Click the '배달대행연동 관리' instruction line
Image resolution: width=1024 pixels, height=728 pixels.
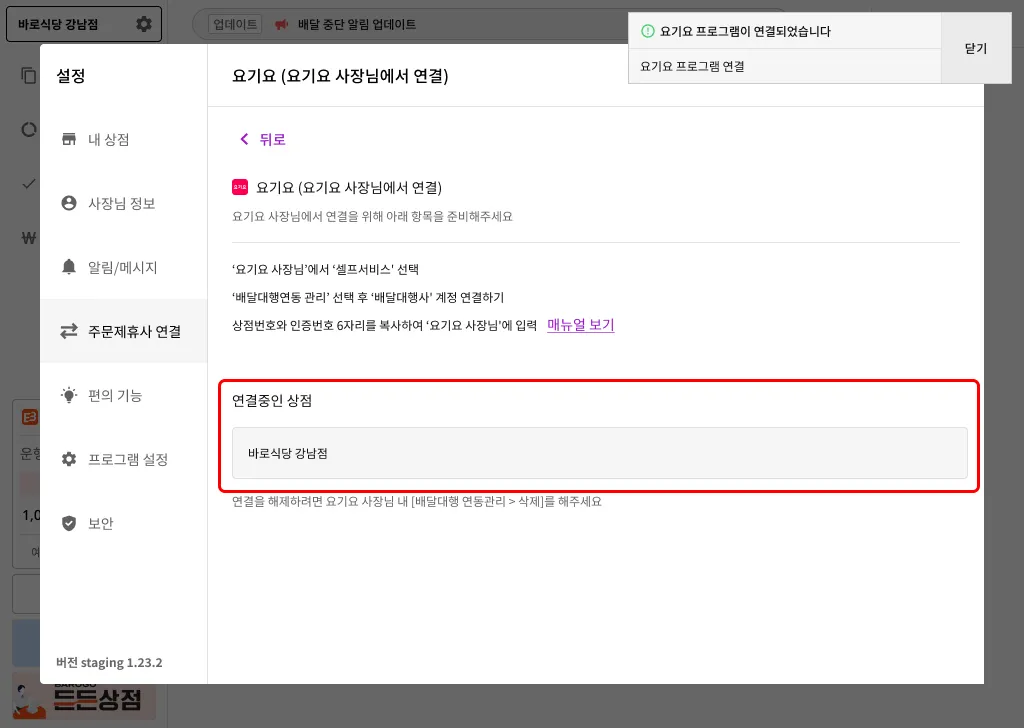click(x=368, y=297)
